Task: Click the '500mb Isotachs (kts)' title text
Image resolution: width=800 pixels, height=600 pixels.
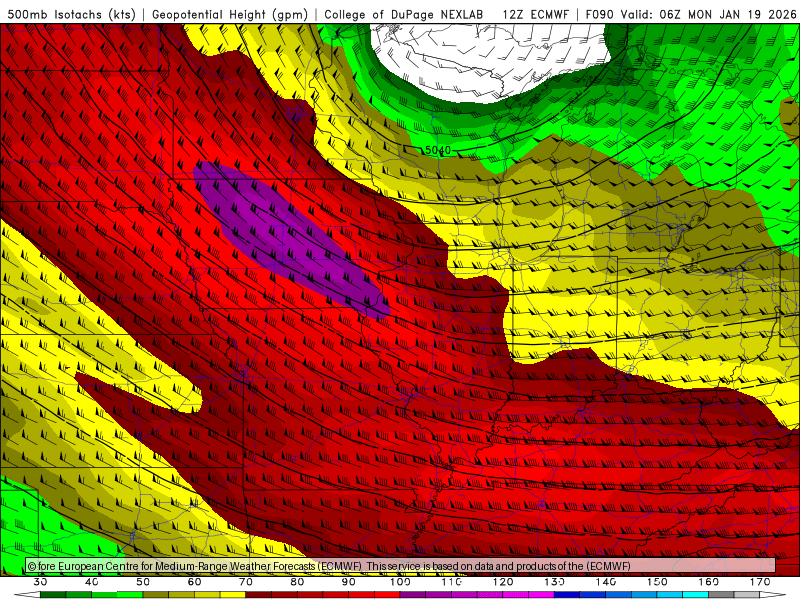Action: [72, 14]
